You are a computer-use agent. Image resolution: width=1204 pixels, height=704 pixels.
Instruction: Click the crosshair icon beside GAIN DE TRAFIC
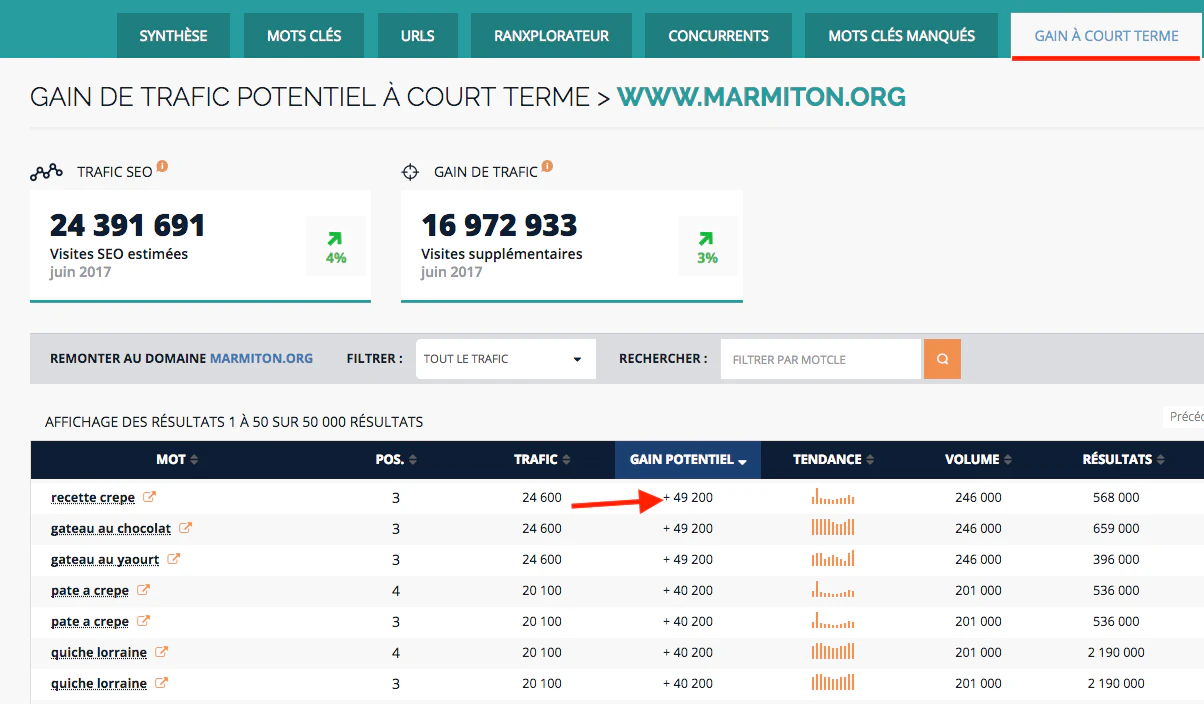click(410, 172)
